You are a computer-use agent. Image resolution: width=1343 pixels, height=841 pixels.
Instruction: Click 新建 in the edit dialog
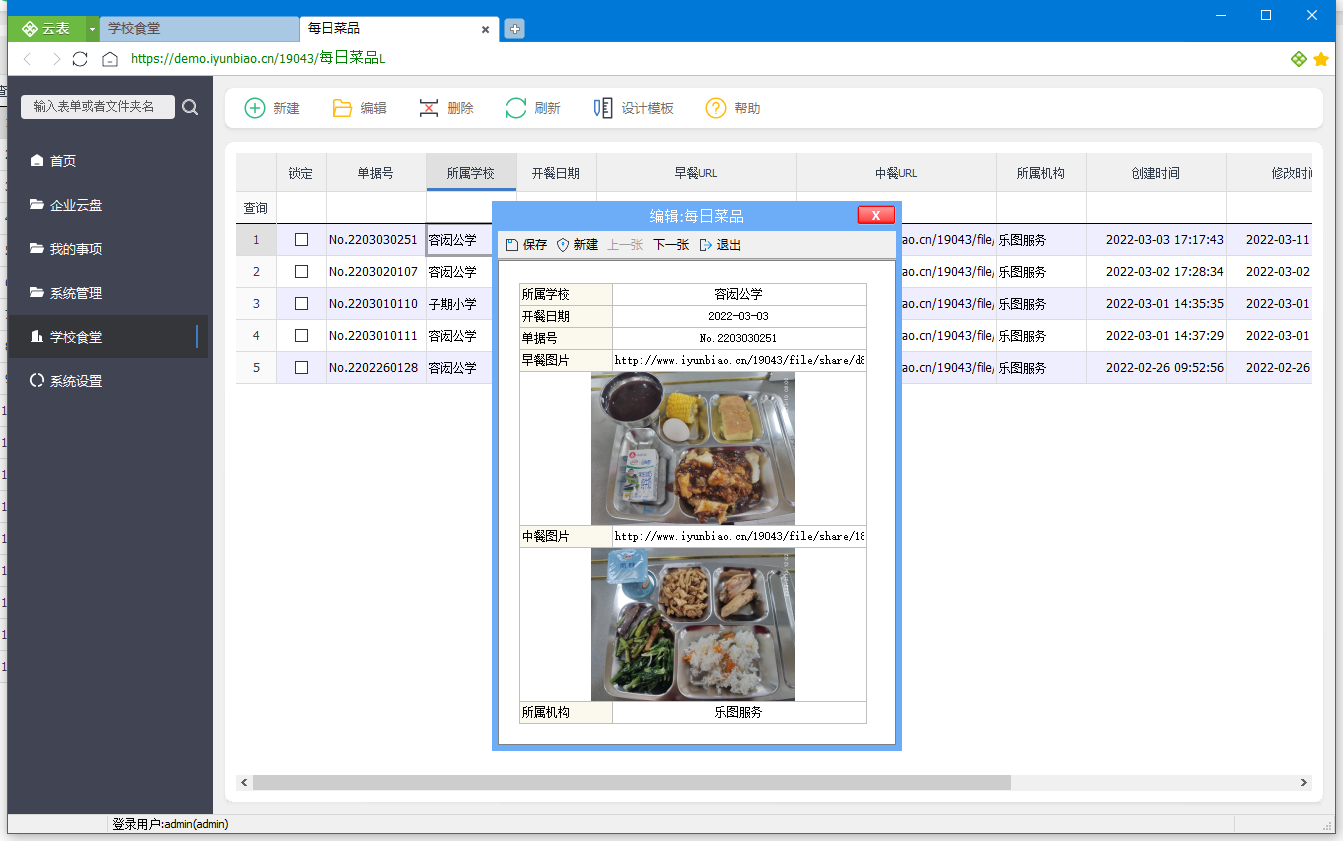[x=577, y=245]
